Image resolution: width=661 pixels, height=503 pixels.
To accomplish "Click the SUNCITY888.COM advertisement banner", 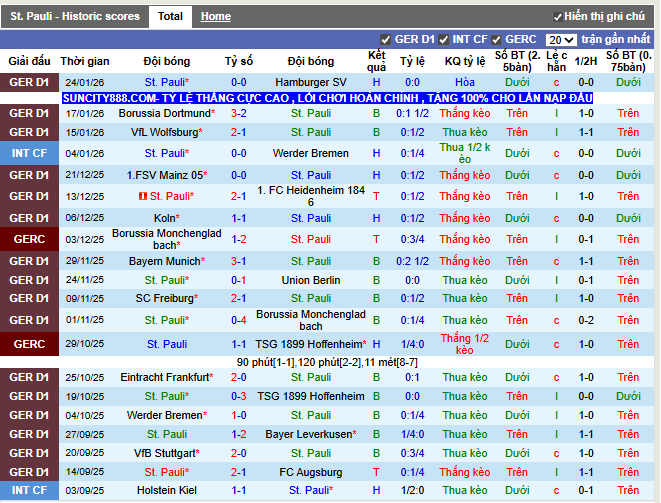I will pos(327,98).
